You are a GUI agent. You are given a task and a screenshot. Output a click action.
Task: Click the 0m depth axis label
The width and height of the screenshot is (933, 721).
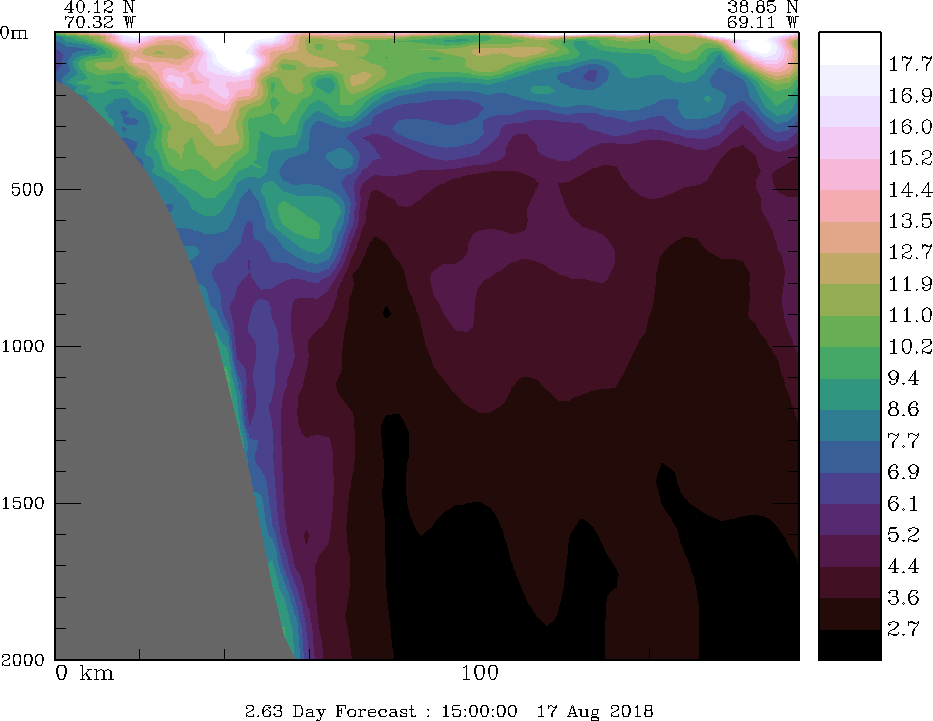pyautogui.click(x=15, y=32)
